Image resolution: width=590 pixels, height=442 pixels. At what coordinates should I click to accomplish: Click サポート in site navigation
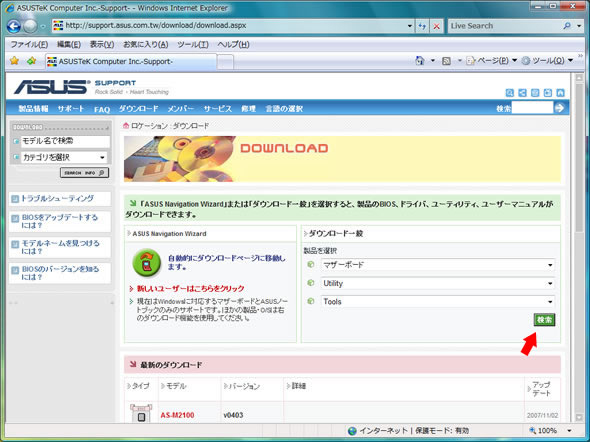[71, 109]
